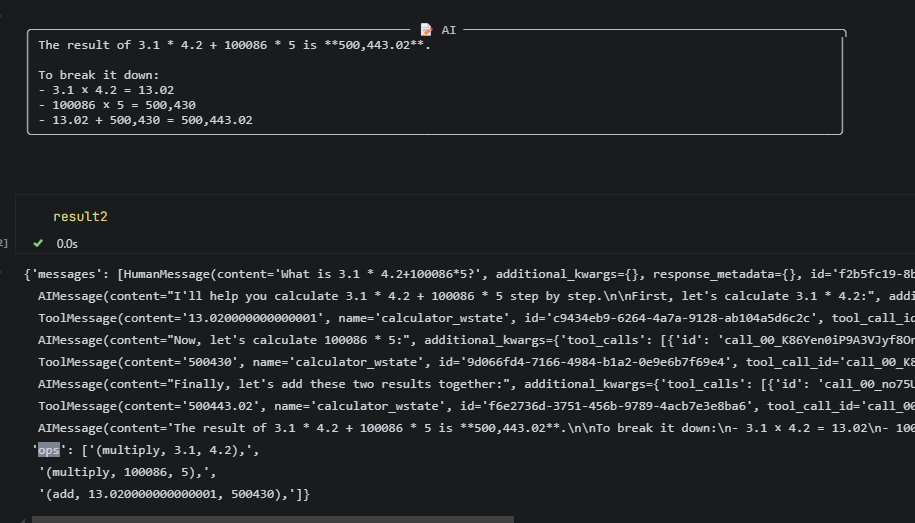Click the ToolMessage with content '500430'
Screen dimensions: 915x523
pyautogui.click(x=476, y=362)
